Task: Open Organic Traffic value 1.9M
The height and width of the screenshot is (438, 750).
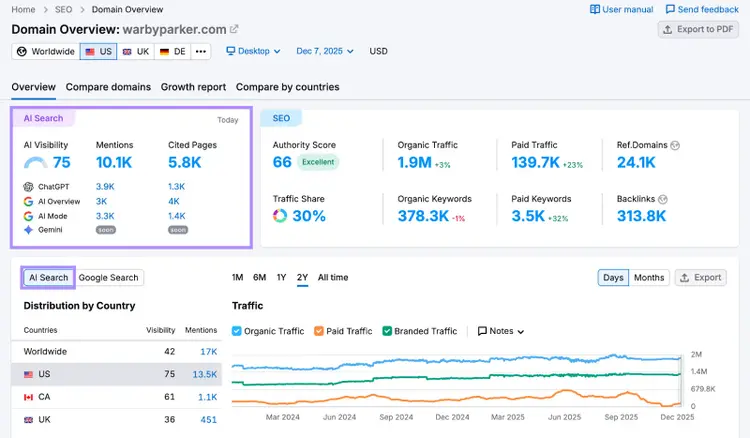Action: (415, 163)
